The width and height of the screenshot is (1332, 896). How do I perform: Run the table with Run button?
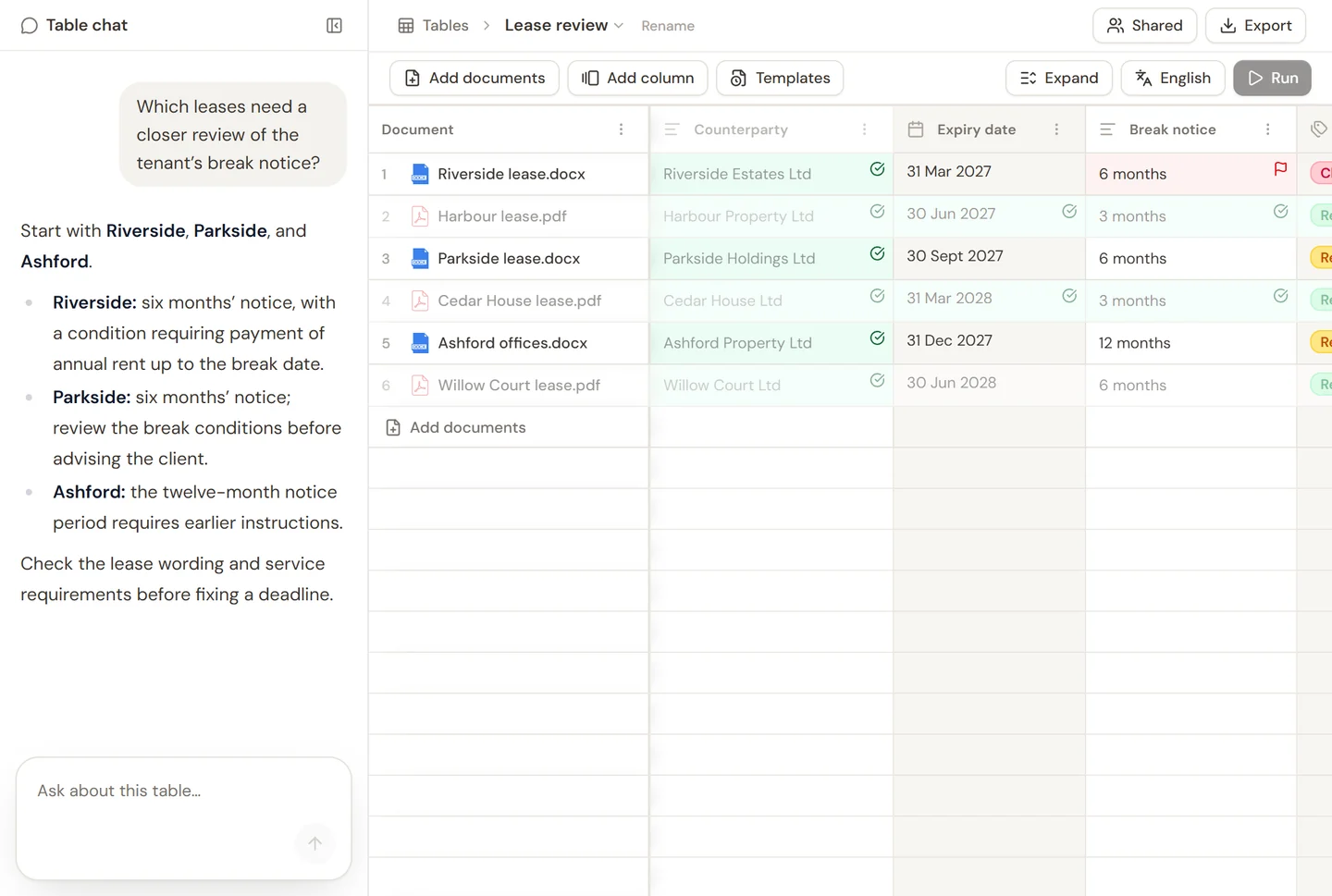(1272, 79)
